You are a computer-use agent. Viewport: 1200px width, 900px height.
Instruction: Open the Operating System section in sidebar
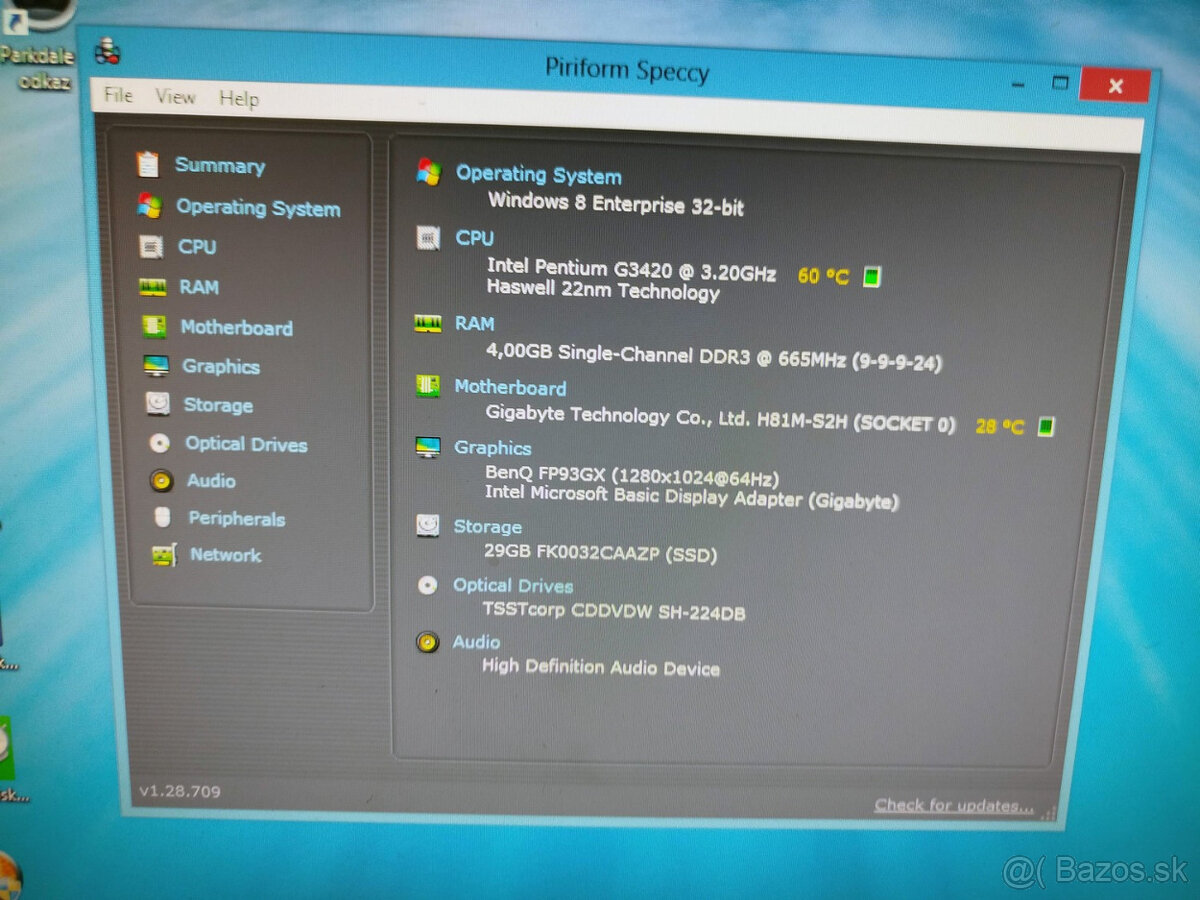pos(258,208)
